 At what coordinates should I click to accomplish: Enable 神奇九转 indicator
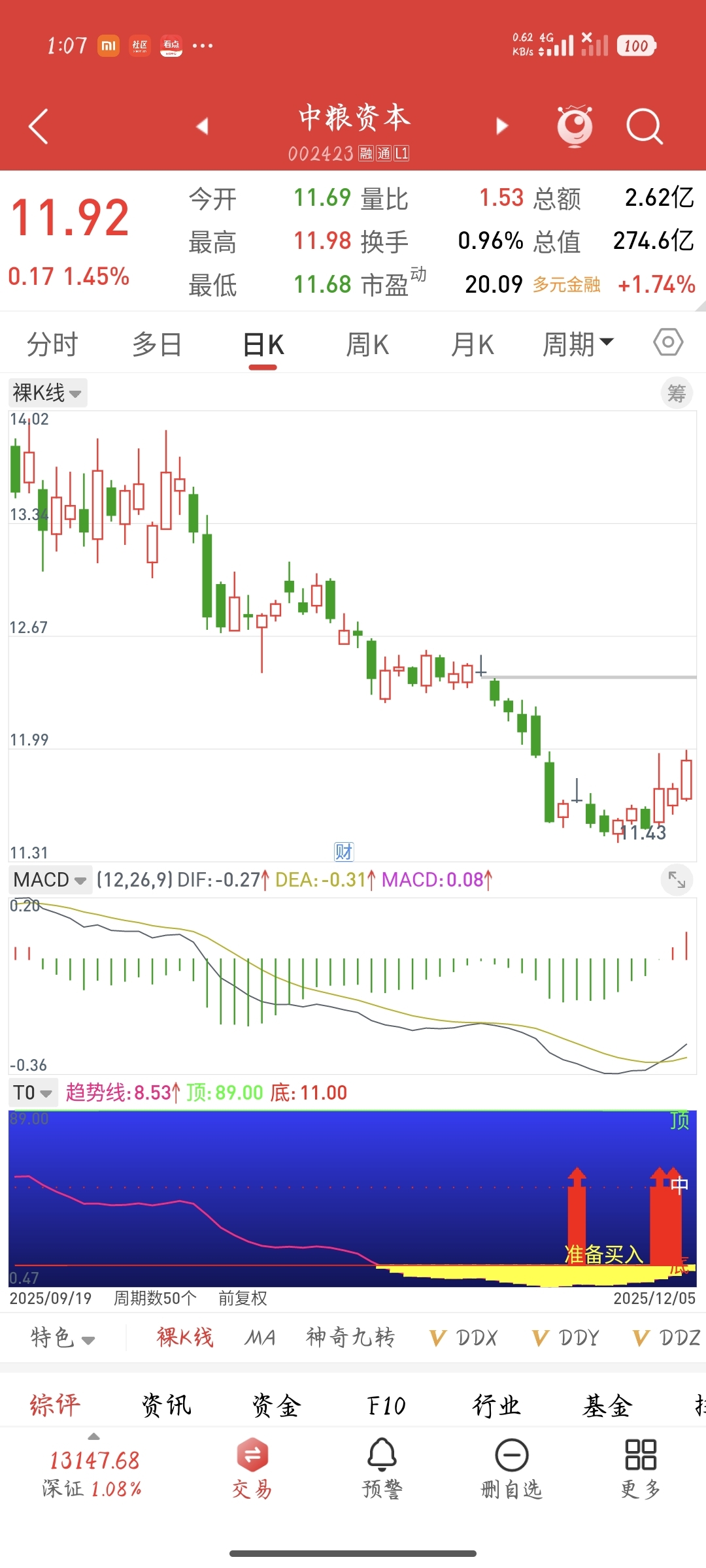(350, 1337)
